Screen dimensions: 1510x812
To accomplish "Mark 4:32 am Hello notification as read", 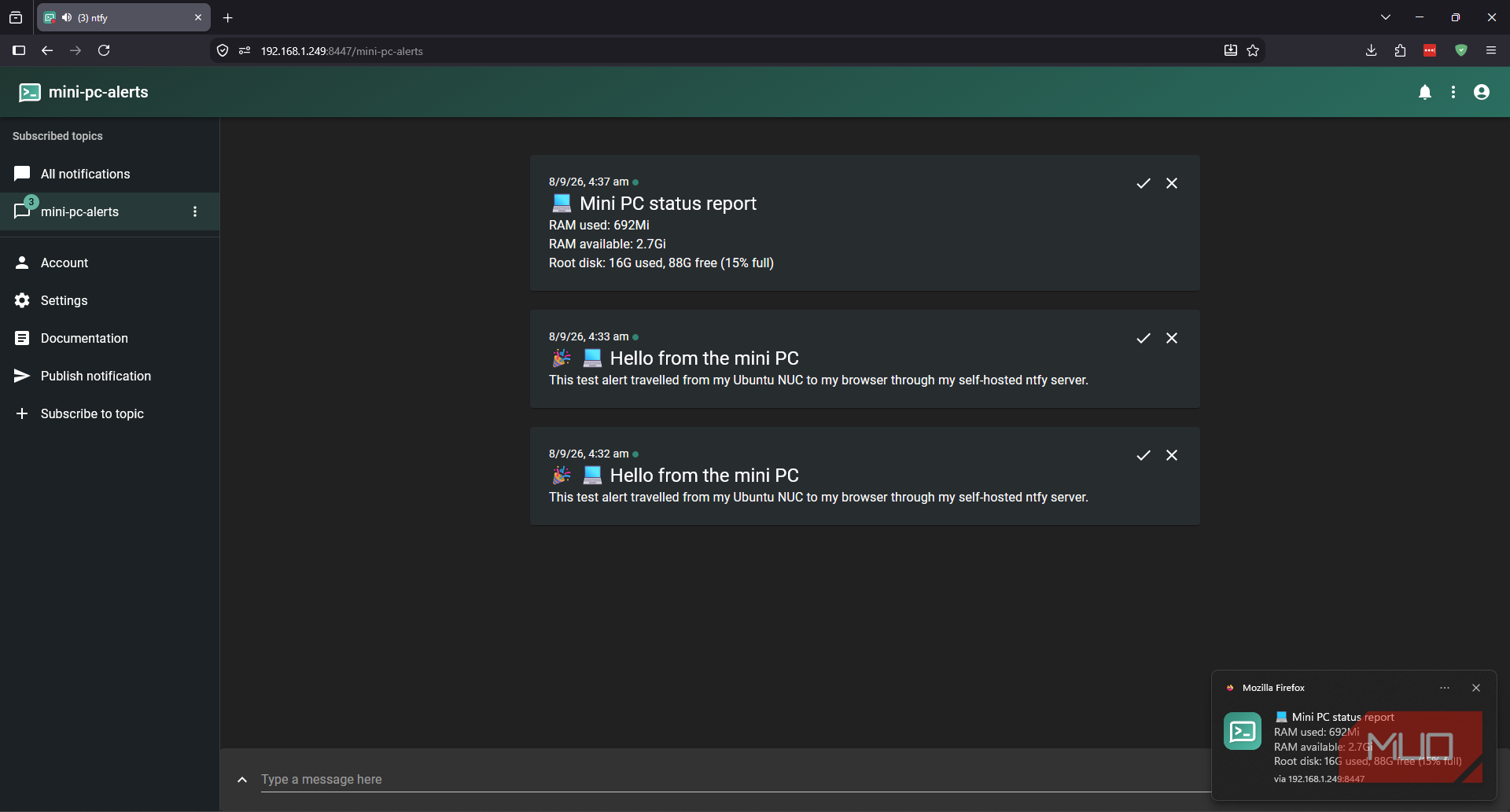I will point(1144,455).
